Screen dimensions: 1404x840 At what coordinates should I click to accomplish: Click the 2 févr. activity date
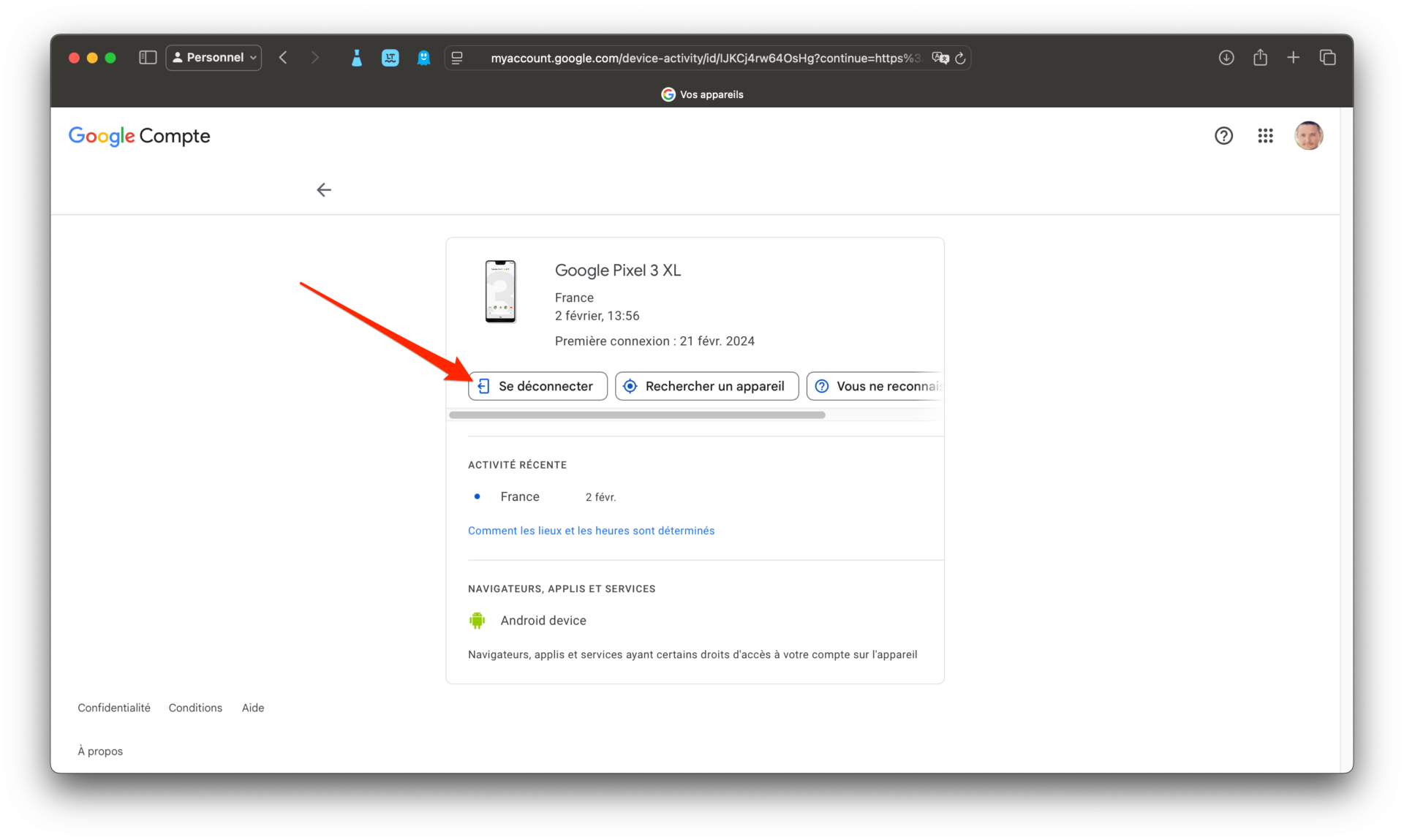tap(600, 497)
